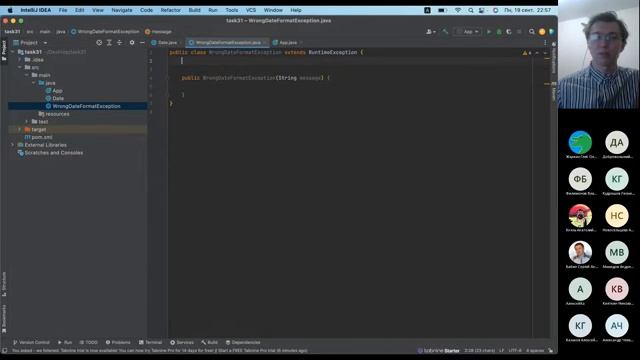The height and width of the screenshot is (360, 640).
Task: Hide the Project tool window
Action: pyautogui.click(x=142, y=42)
